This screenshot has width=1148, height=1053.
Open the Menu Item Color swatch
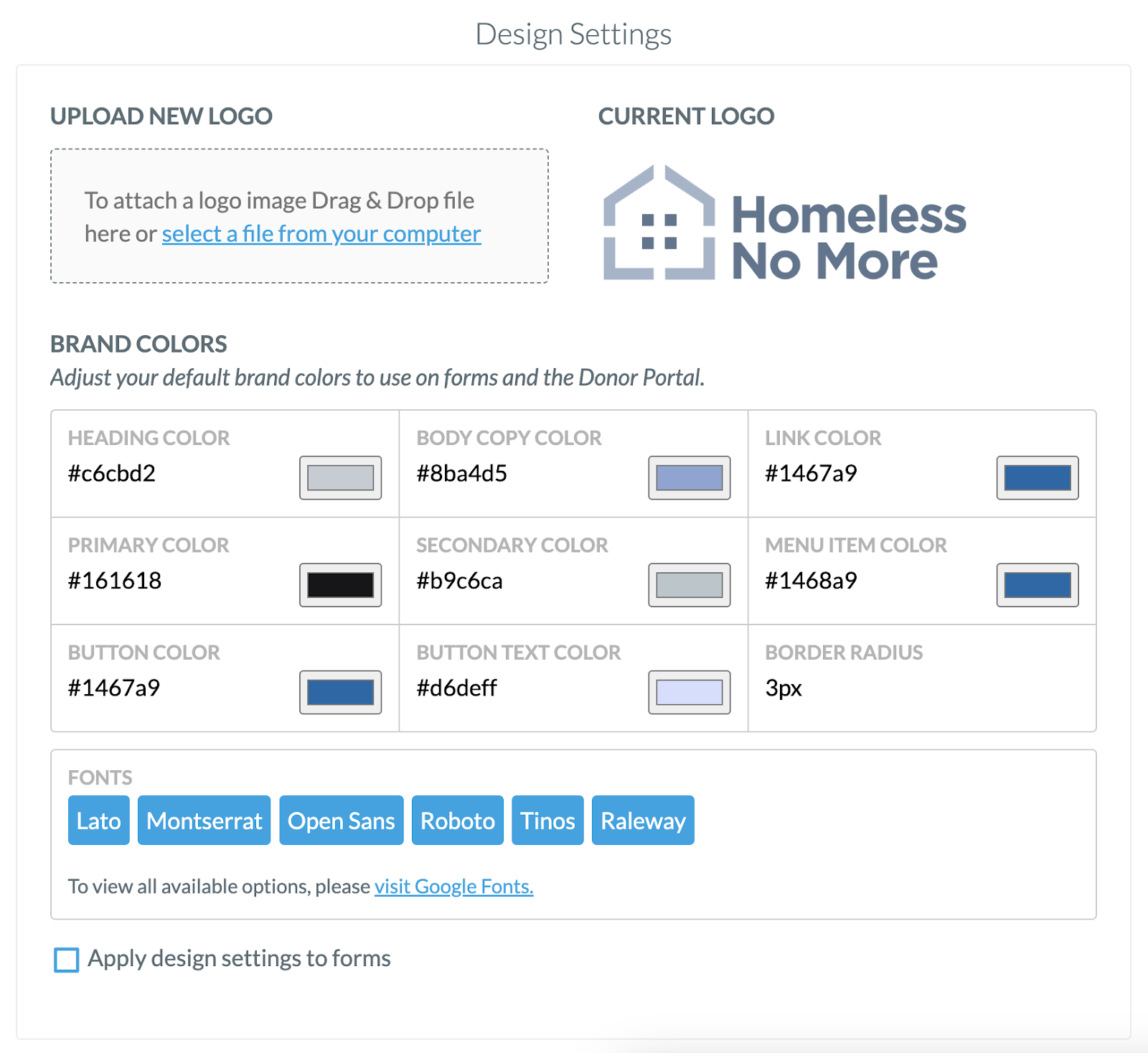pyautogui.click(x=1038, y=585)
